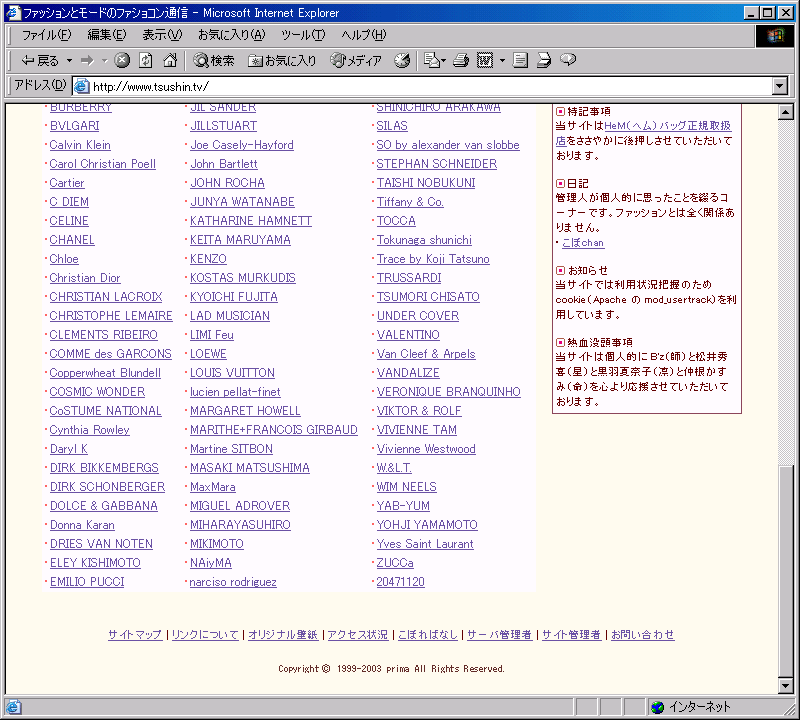
Task: Open the VALENTINO brand link
Action: click(408, 335)
